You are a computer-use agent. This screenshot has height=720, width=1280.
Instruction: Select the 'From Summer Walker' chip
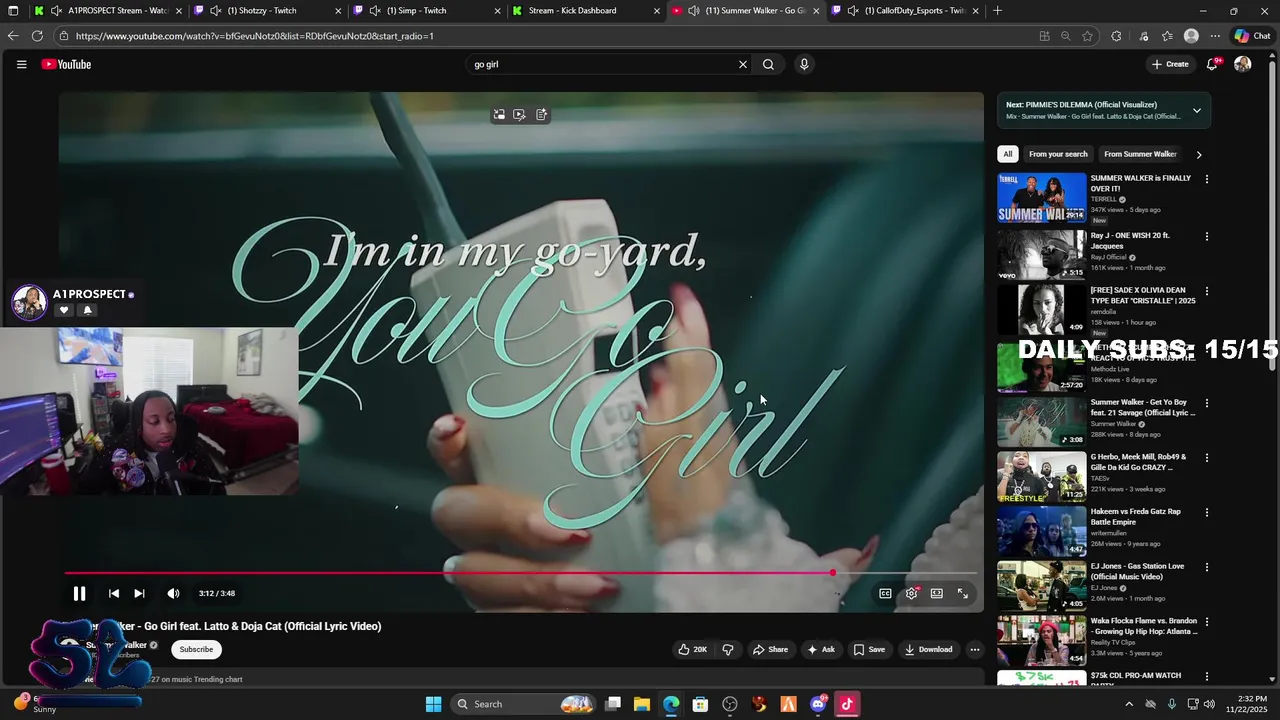pos(1140,154)
